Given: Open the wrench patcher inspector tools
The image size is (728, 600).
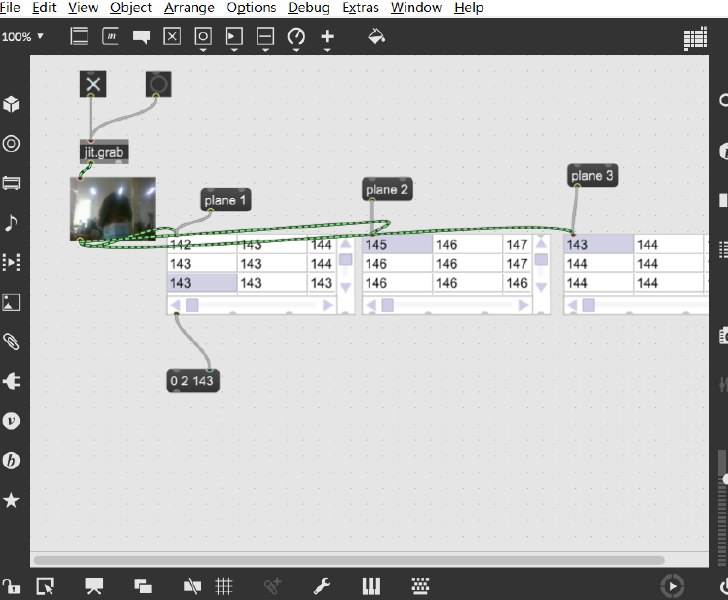Looking at the screenshot, I should 322,586.
